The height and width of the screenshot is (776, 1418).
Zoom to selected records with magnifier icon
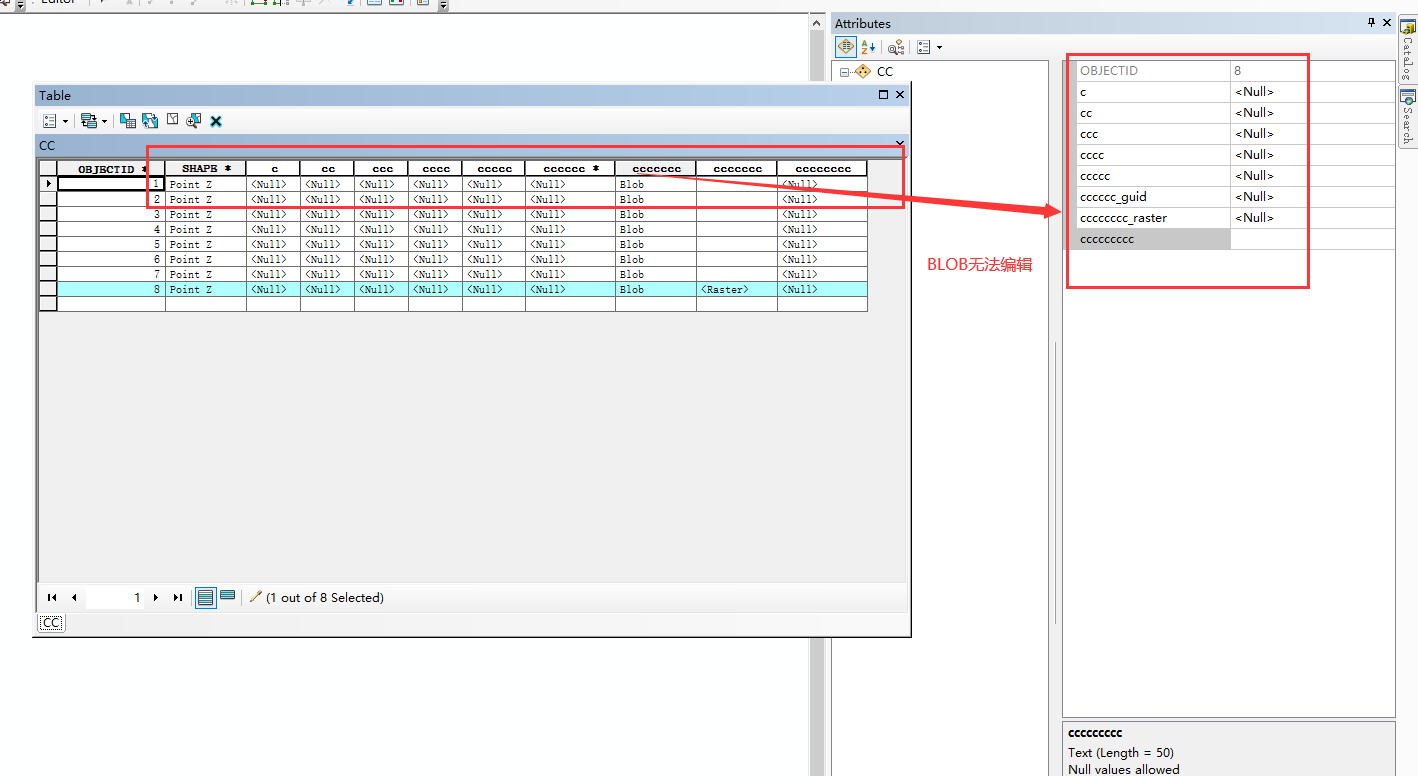[192, 120]
